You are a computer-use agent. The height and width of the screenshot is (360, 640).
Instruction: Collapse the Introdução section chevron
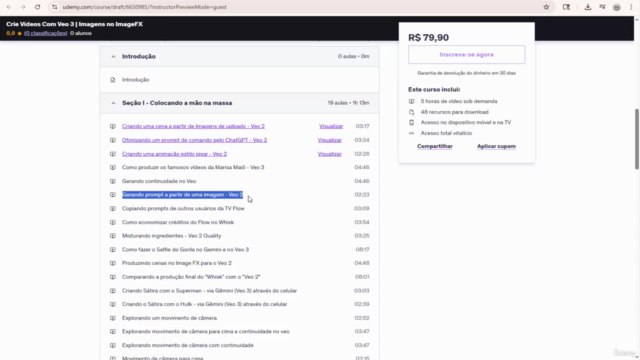coord(113,57)
